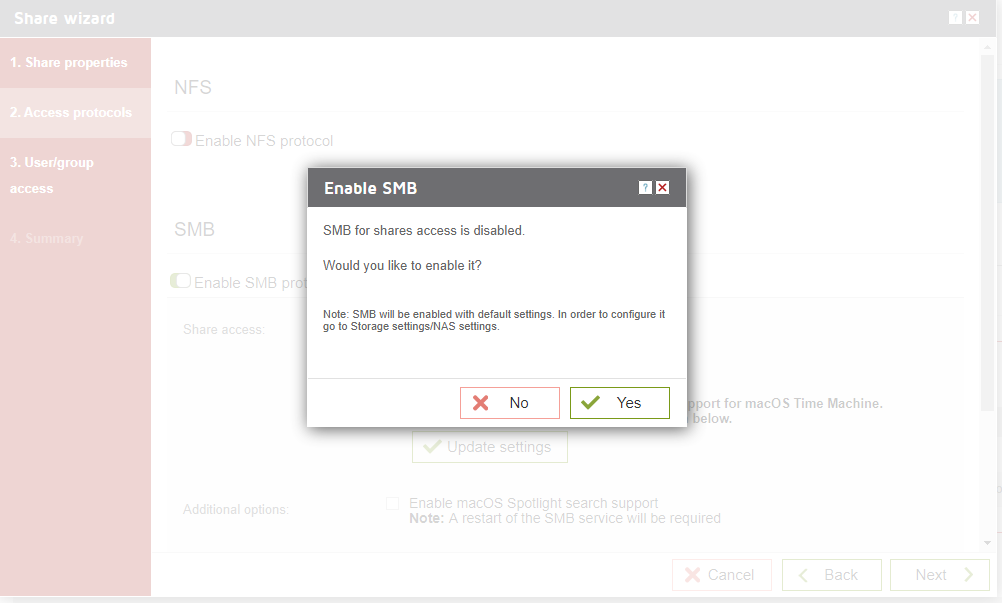Viewport: 1002px width, 603px height.
Task: Close the Enable SMB dialog with red X
Action: coord(663,187)
